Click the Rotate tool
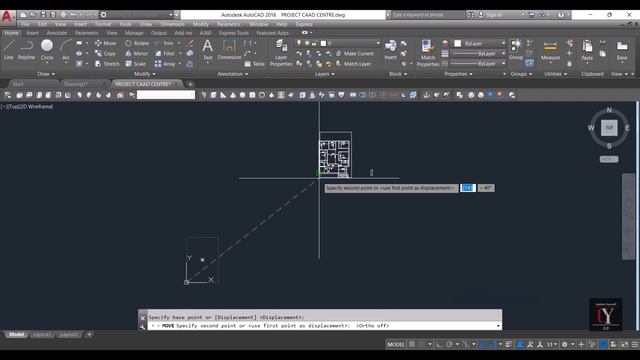 click(x=137, y=43)
